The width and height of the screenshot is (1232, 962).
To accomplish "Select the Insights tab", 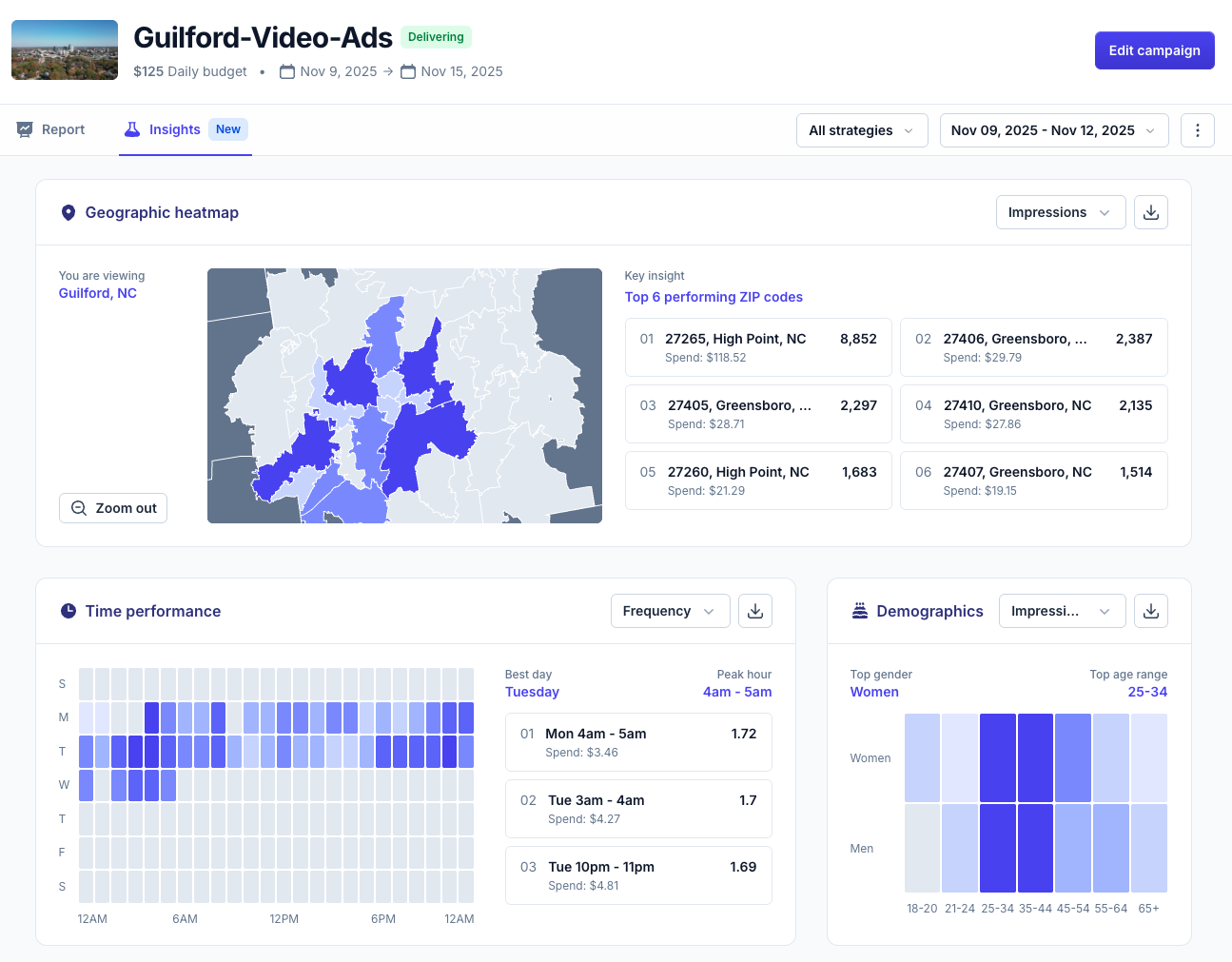I will click(x=174, y=129).
